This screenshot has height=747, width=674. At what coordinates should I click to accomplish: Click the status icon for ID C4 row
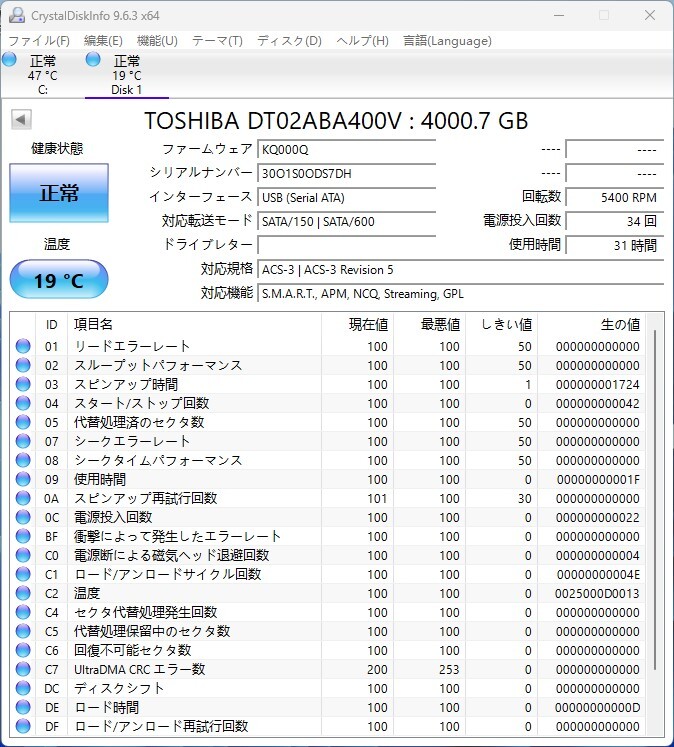(x=23, y=612)
